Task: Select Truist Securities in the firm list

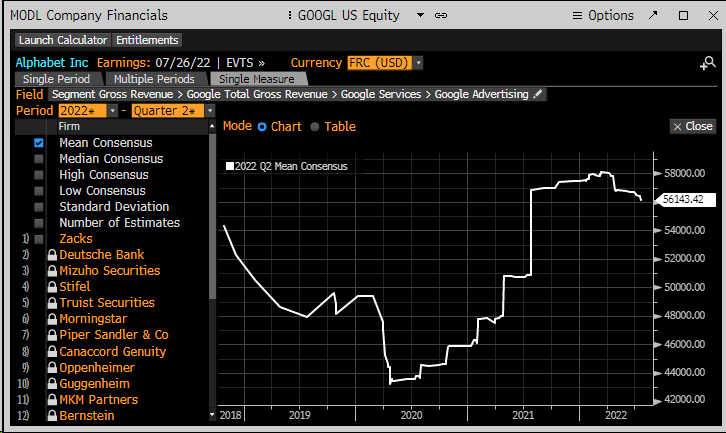Action: pyautogui.click(x=107, y=302)
